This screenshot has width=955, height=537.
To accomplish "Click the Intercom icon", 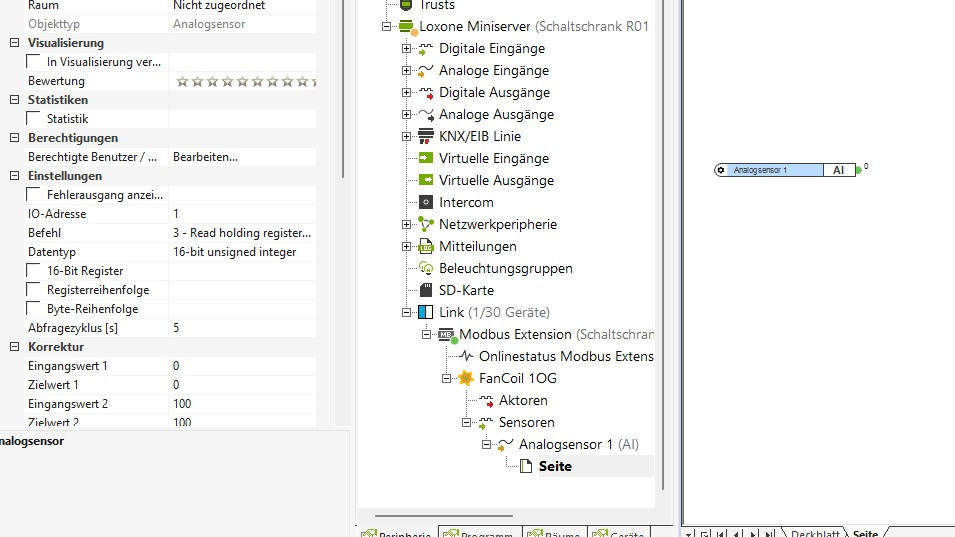I will tap(426, 202).
